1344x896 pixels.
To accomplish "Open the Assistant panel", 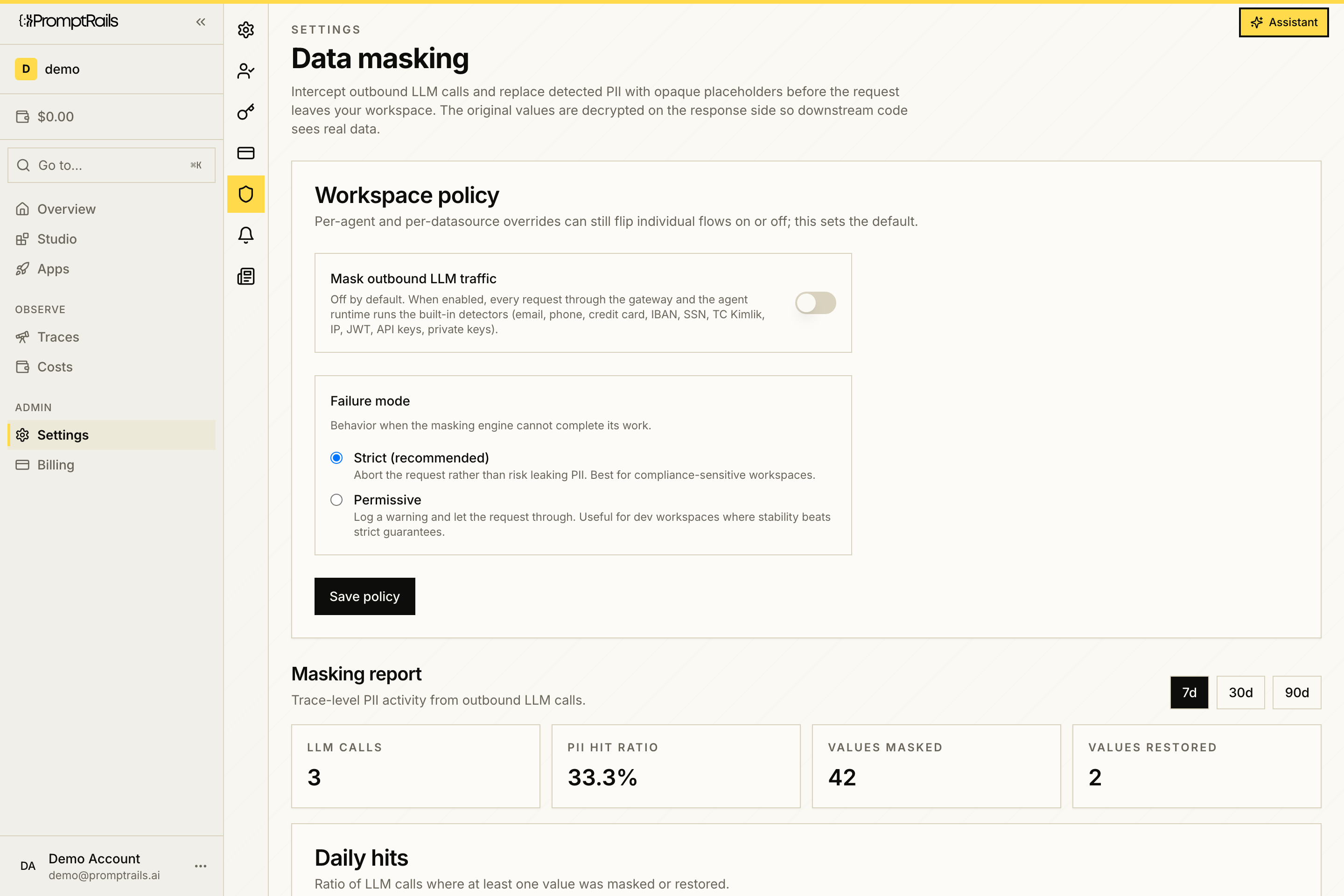I will tap(1283, 22).
